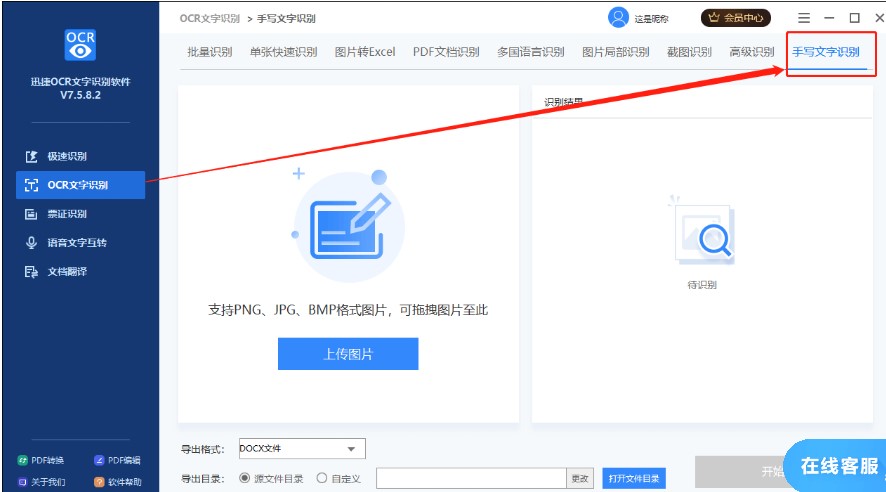Click the supported formats PNG、JPG、BMP text
Screen dimensions: 886x492
348,310
